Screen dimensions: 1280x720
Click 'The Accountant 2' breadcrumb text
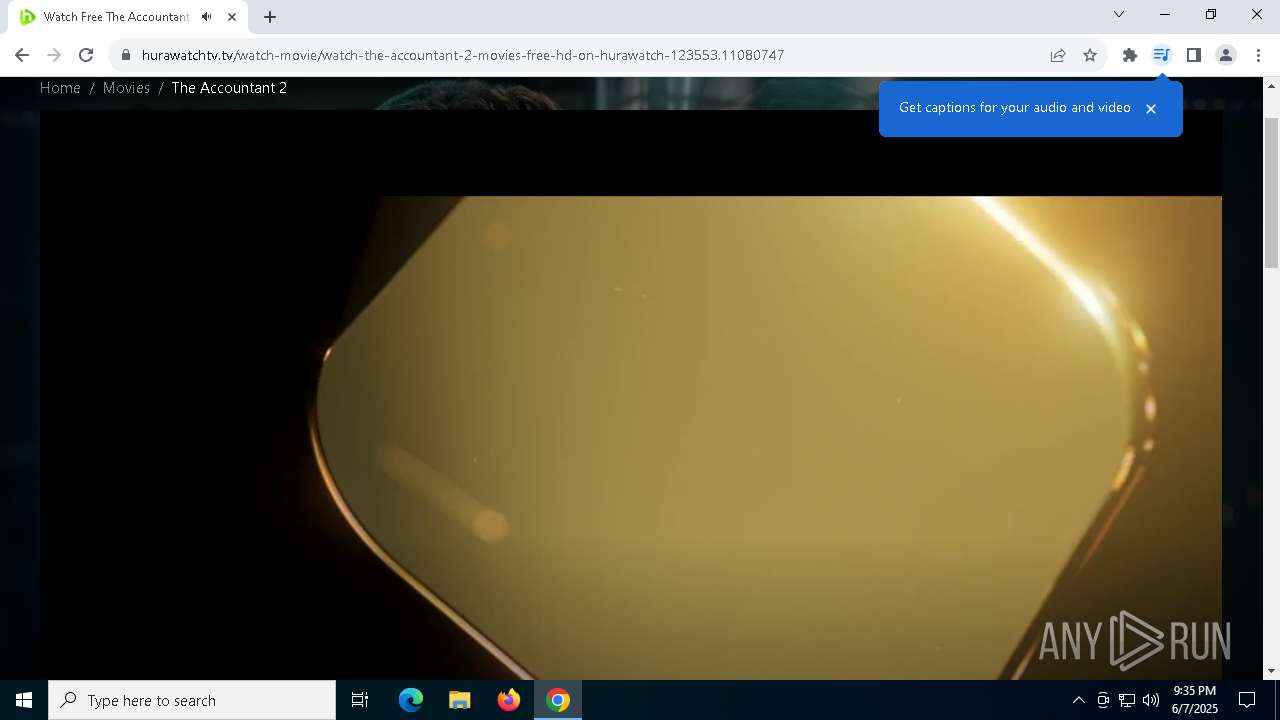click(229, 88)
